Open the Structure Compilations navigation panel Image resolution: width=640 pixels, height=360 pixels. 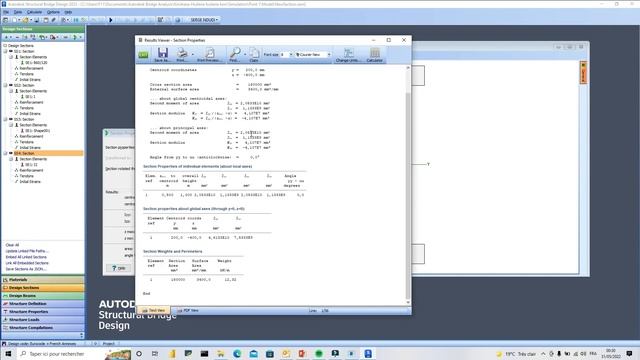click(42, 327)
